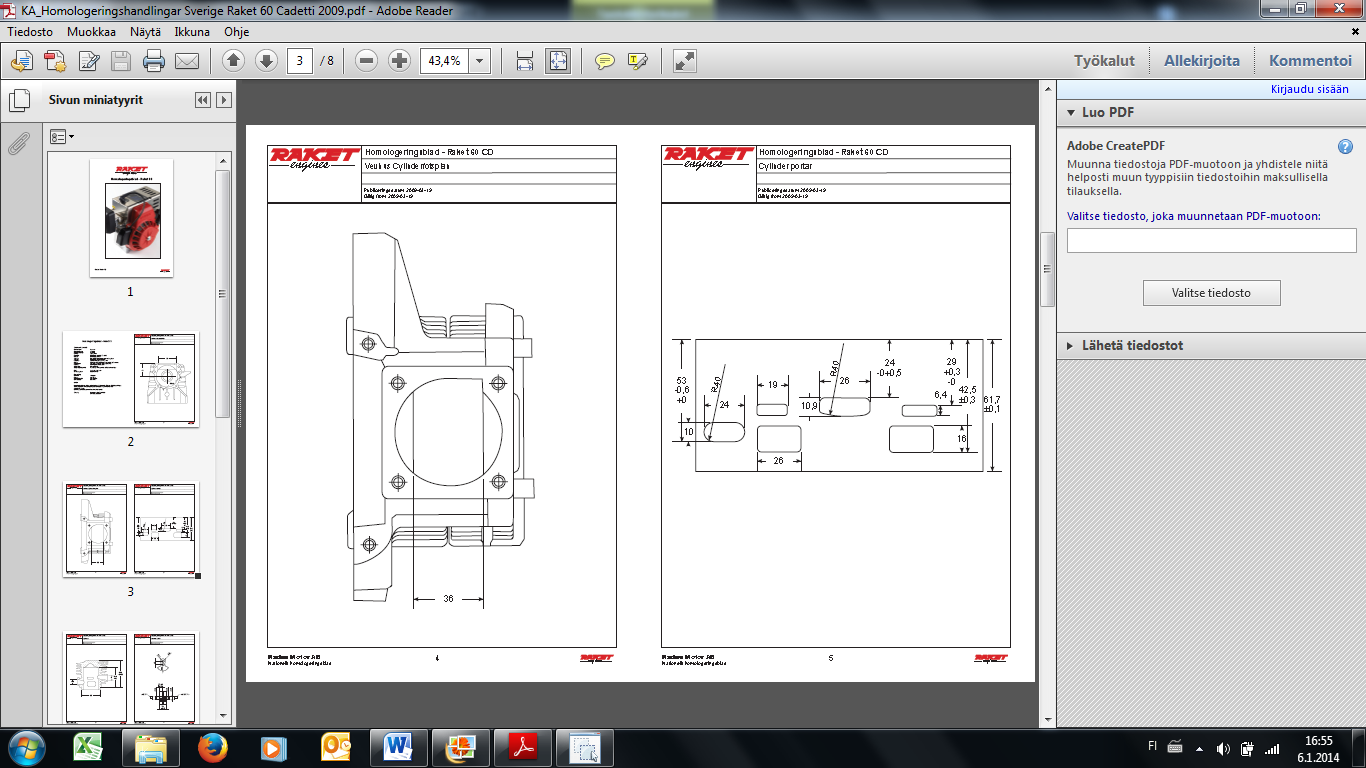Collapse the thumbnails panel double arrow

pos(203,100)
